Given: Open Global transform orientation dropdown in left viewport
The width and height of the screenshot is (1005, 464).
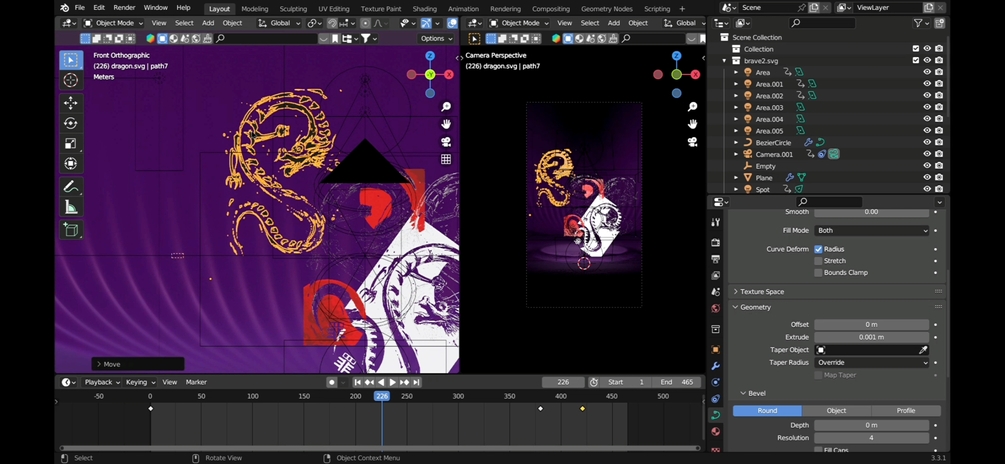Looking at the screenshot, I should [x=279, y=23].
